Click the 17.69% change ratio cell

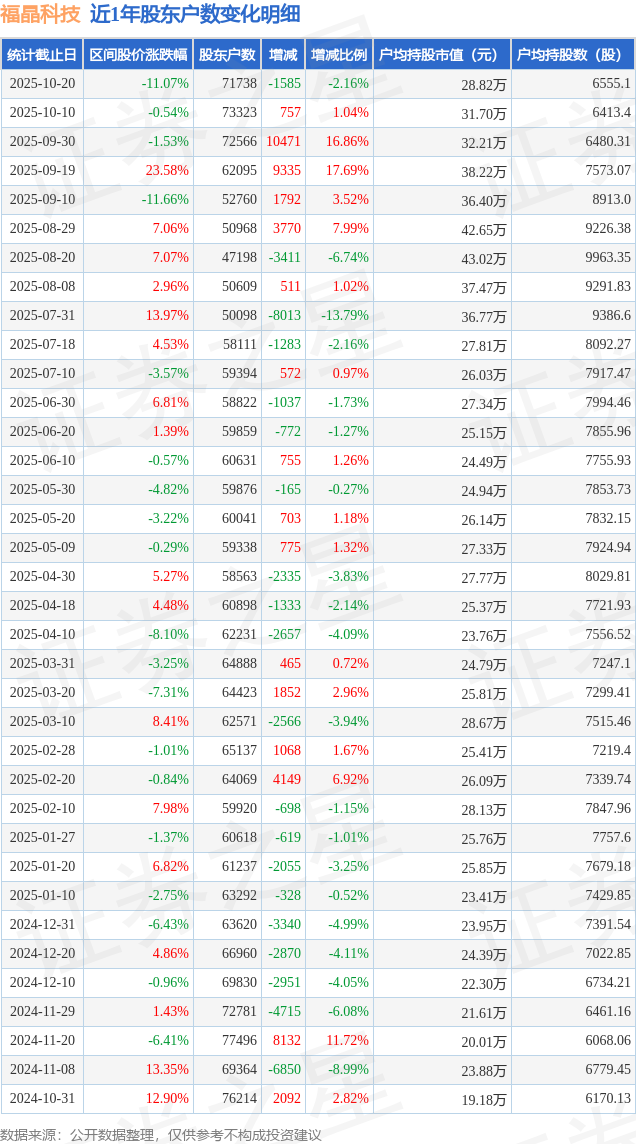coord(347,171)
